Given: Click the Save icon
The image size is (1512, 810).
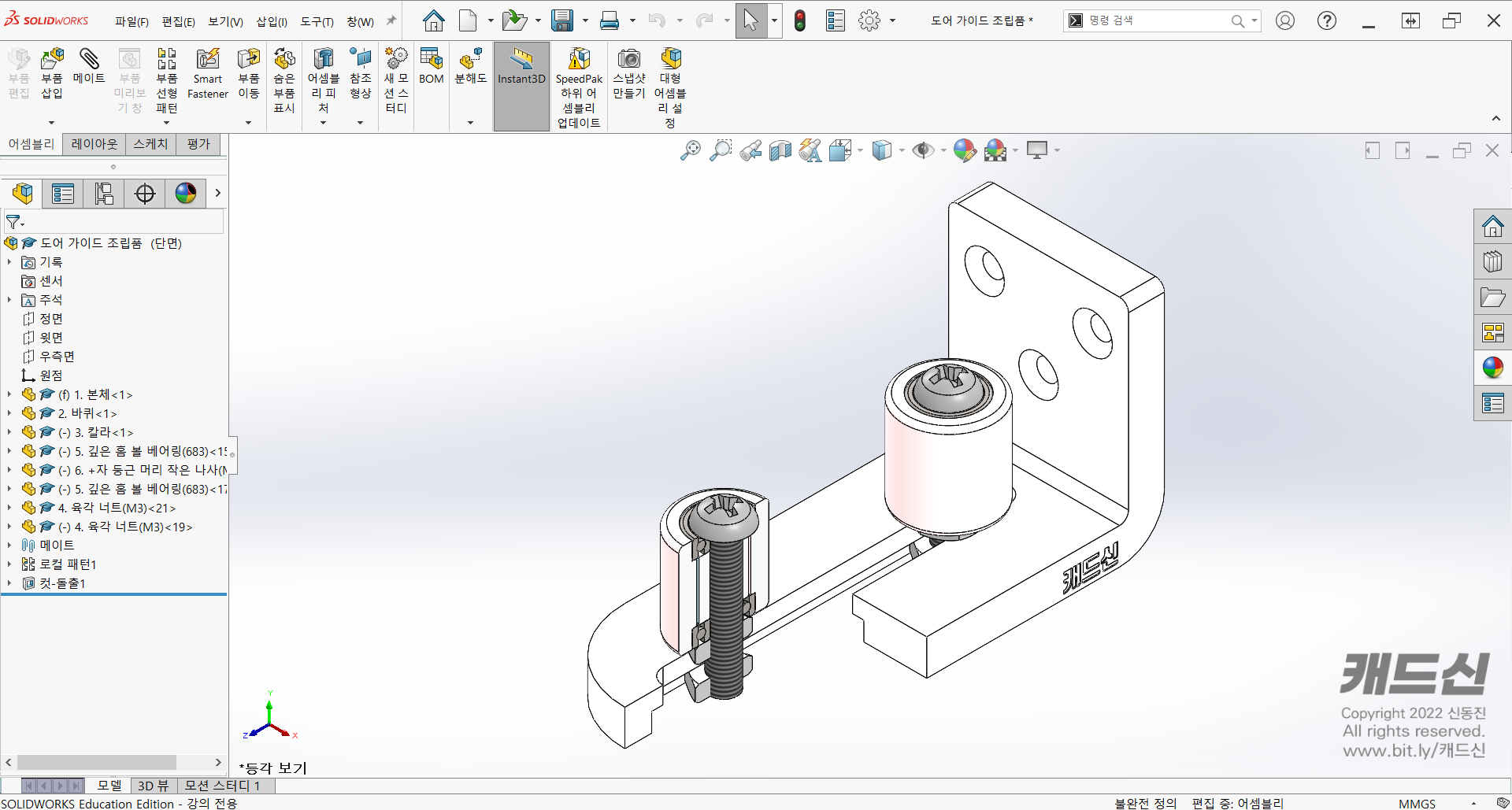Looking at the screenshot, I should (x=562, y=20).
